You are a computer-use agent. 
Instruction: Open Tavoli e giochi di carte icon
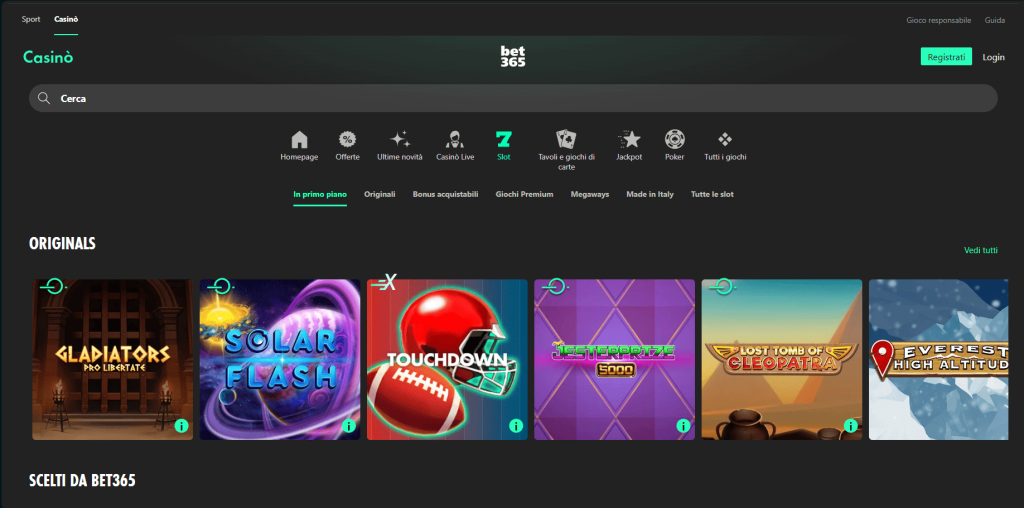point(566,139)
